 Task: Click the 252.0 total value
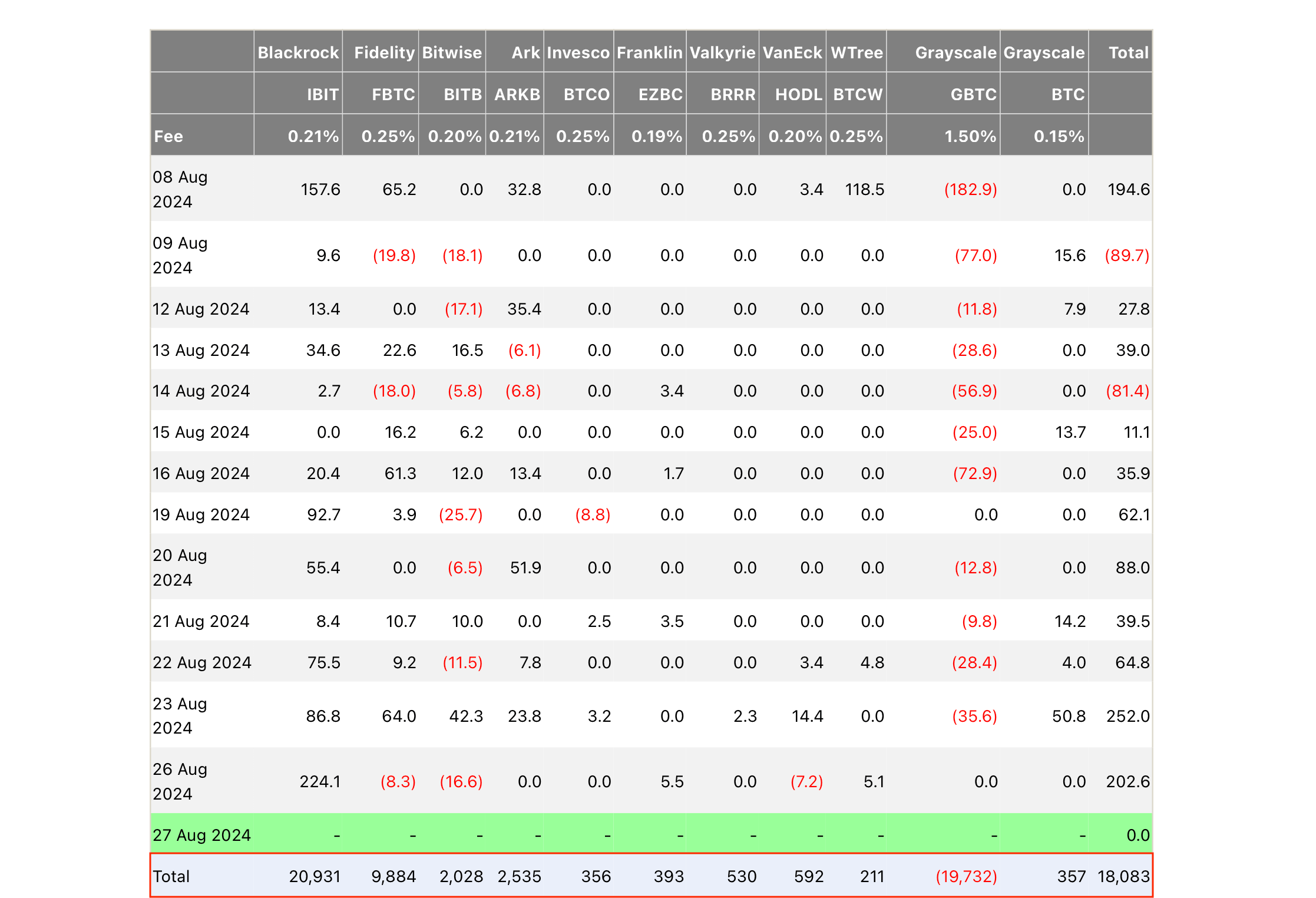tap(1127, 716)
